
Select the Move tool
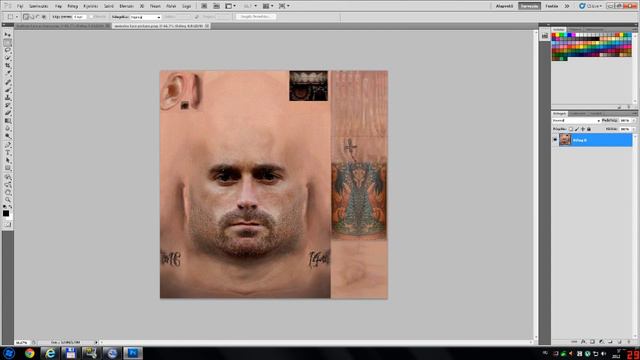[7, 35]
